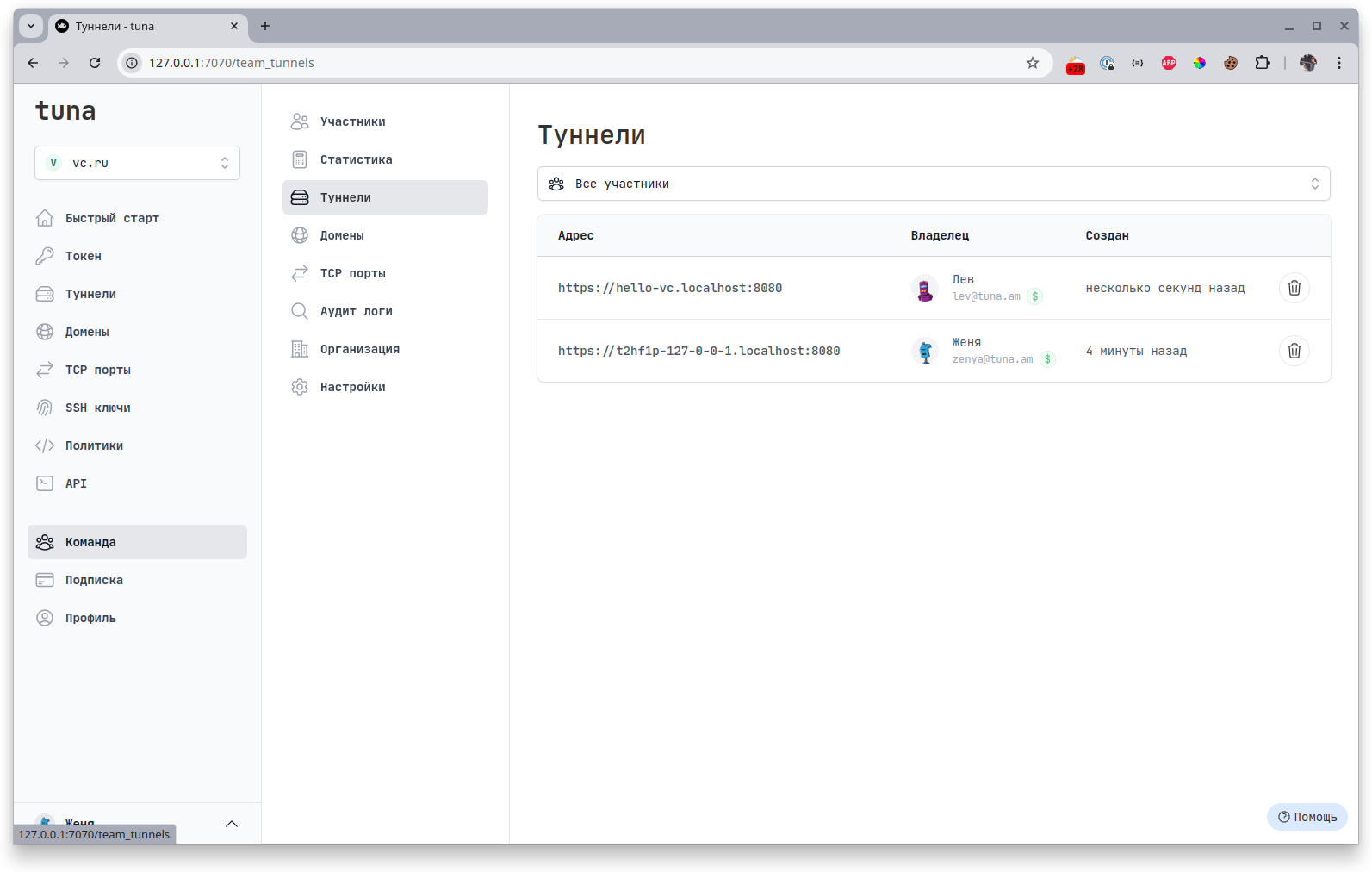Click trash icon for t2hf1p tunnel
The height and width of the screenshot is (872, 1372).
[1294, 351]
